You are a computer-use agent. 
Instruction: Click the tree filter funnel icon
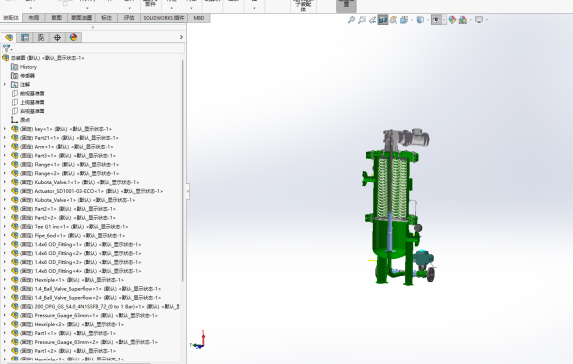(7, 48)
